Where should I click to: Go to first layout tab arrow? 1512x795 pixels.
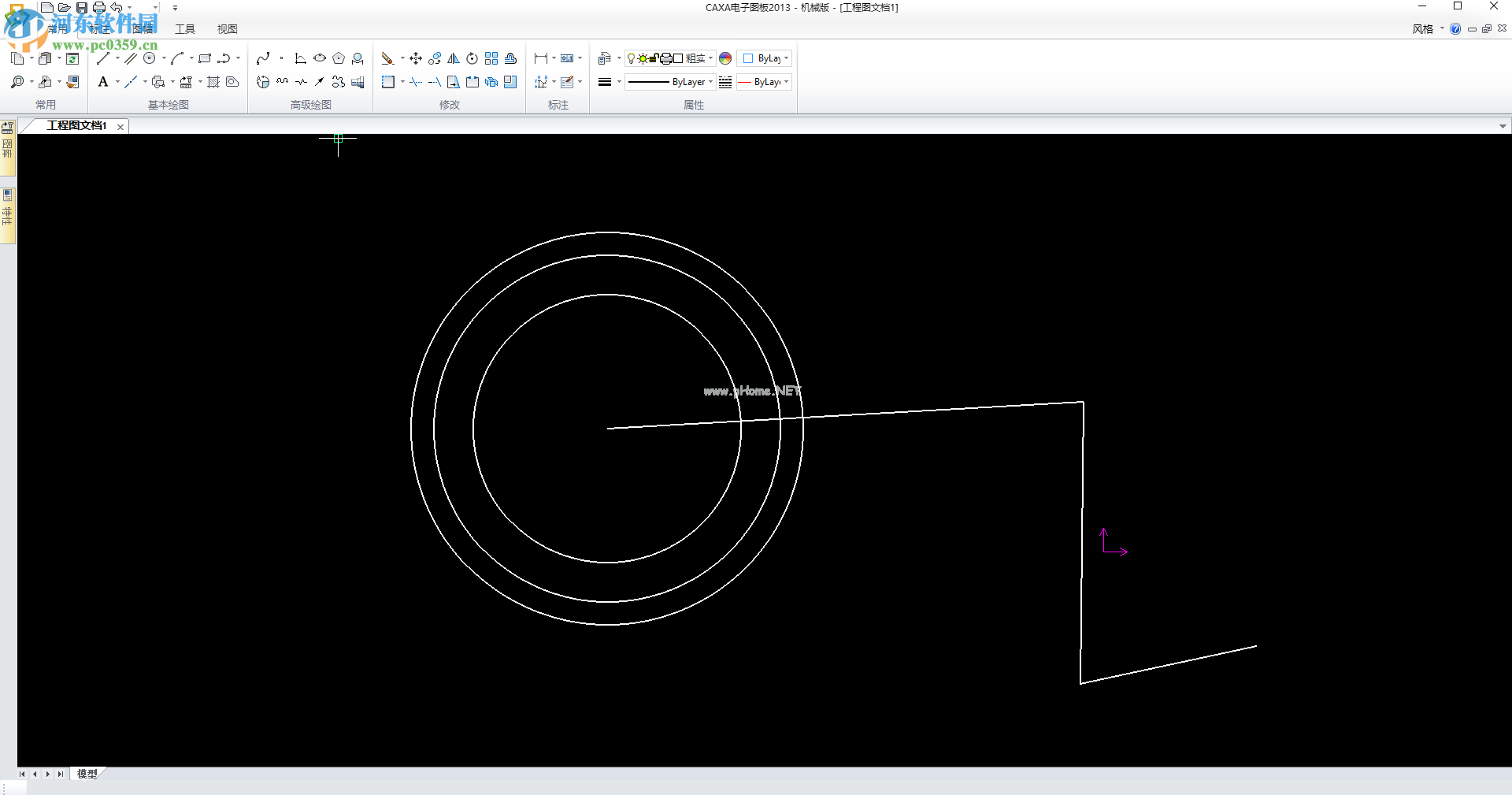point(22,774)
